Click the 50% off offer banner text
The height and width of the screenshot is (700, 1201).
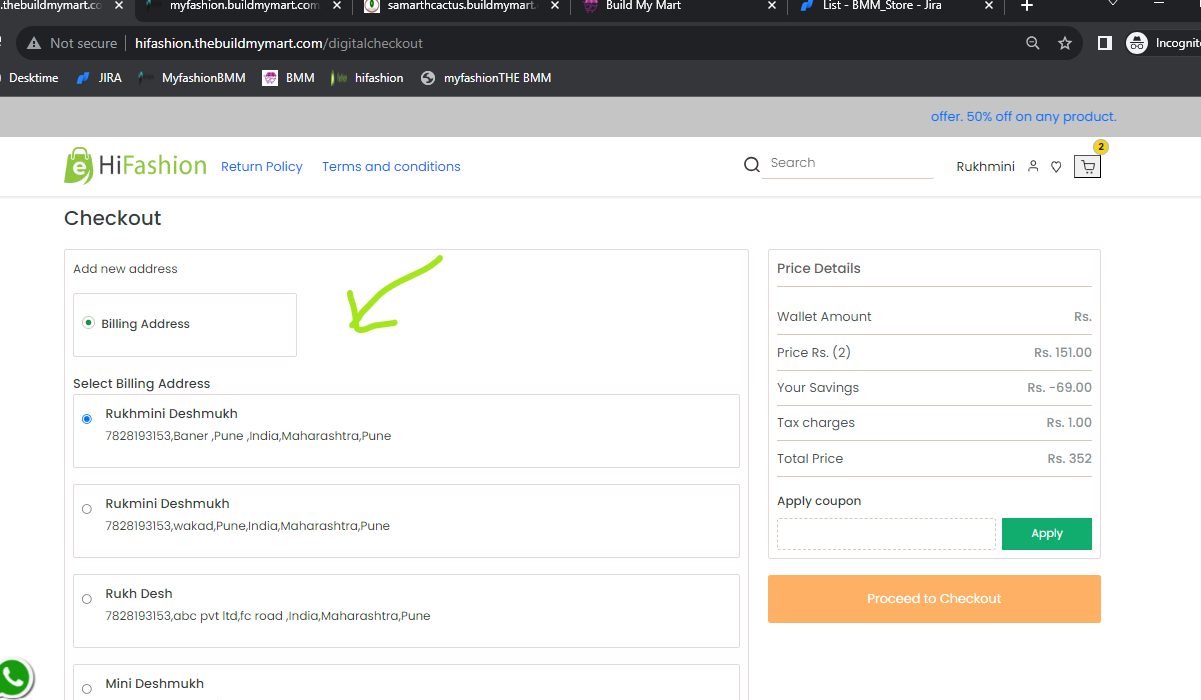pyautogui.click(x=1023, y=117)
